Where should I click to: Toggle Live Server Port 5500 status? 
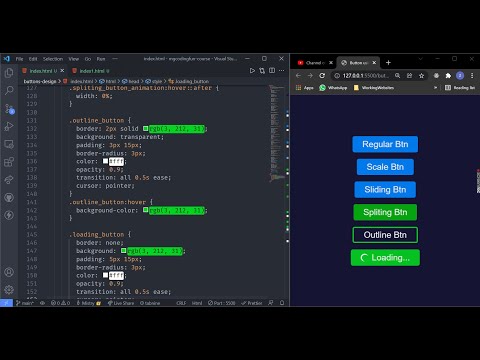click(x=222, y=303)
